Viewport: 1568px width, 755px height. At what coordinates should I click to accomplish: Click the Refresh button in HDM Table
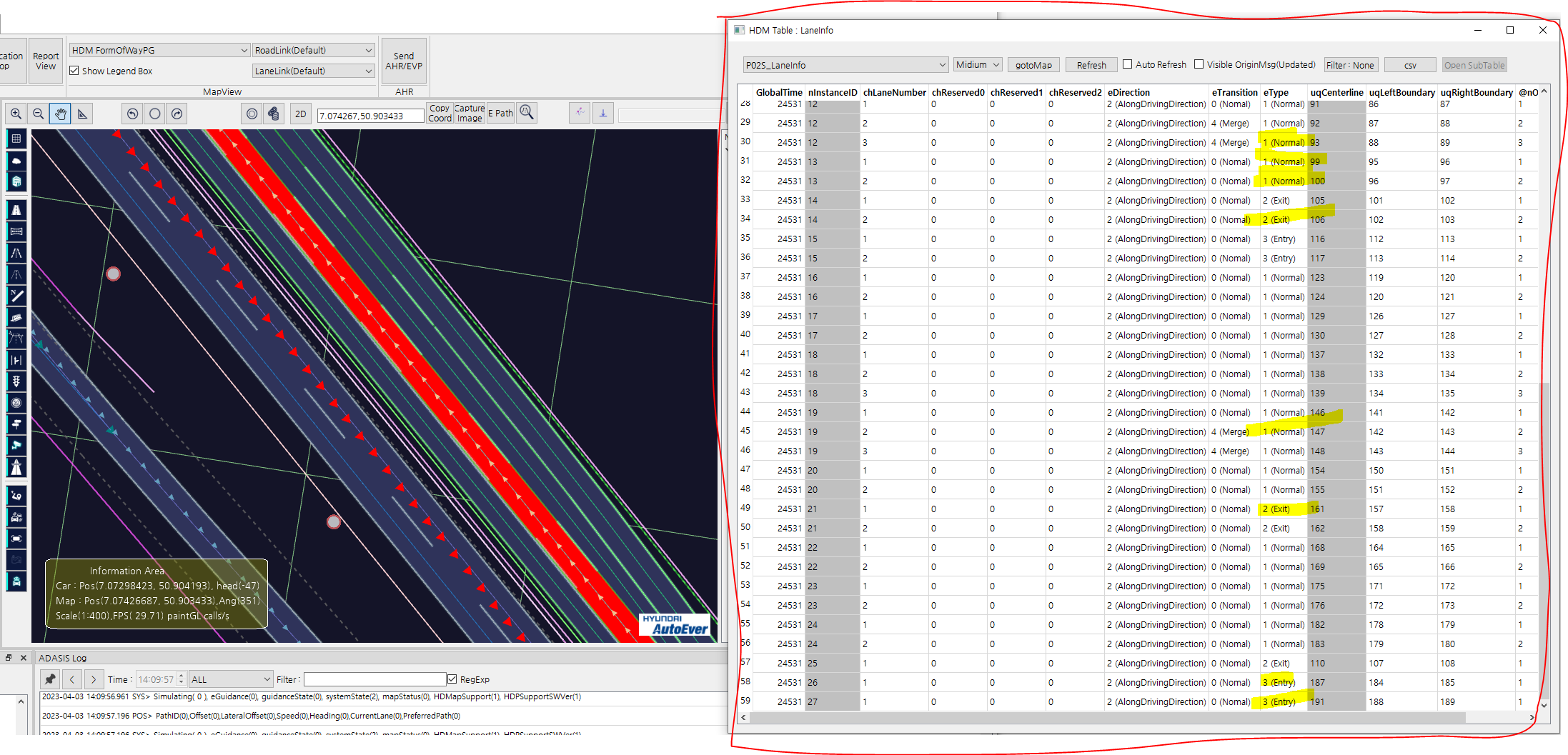tap(1091, 64)
